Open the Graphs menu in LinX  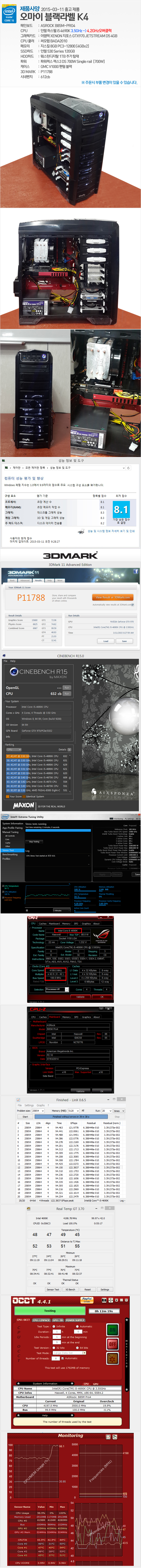[41, 1105]
